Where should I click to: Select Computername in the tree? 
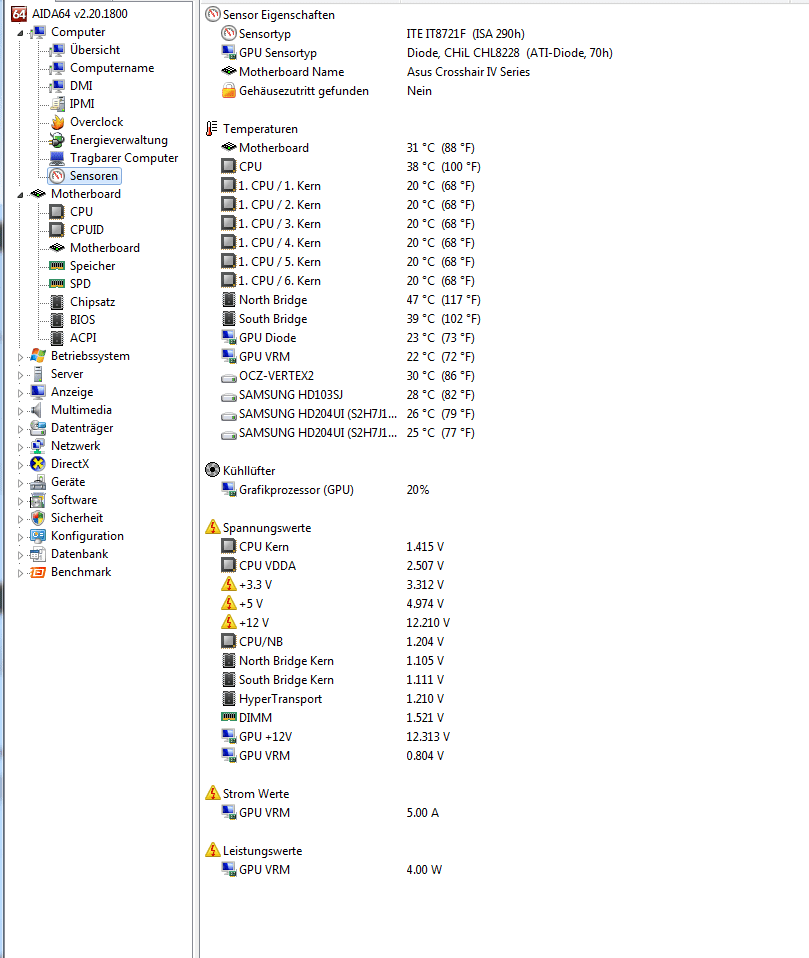tap(112, 68)
